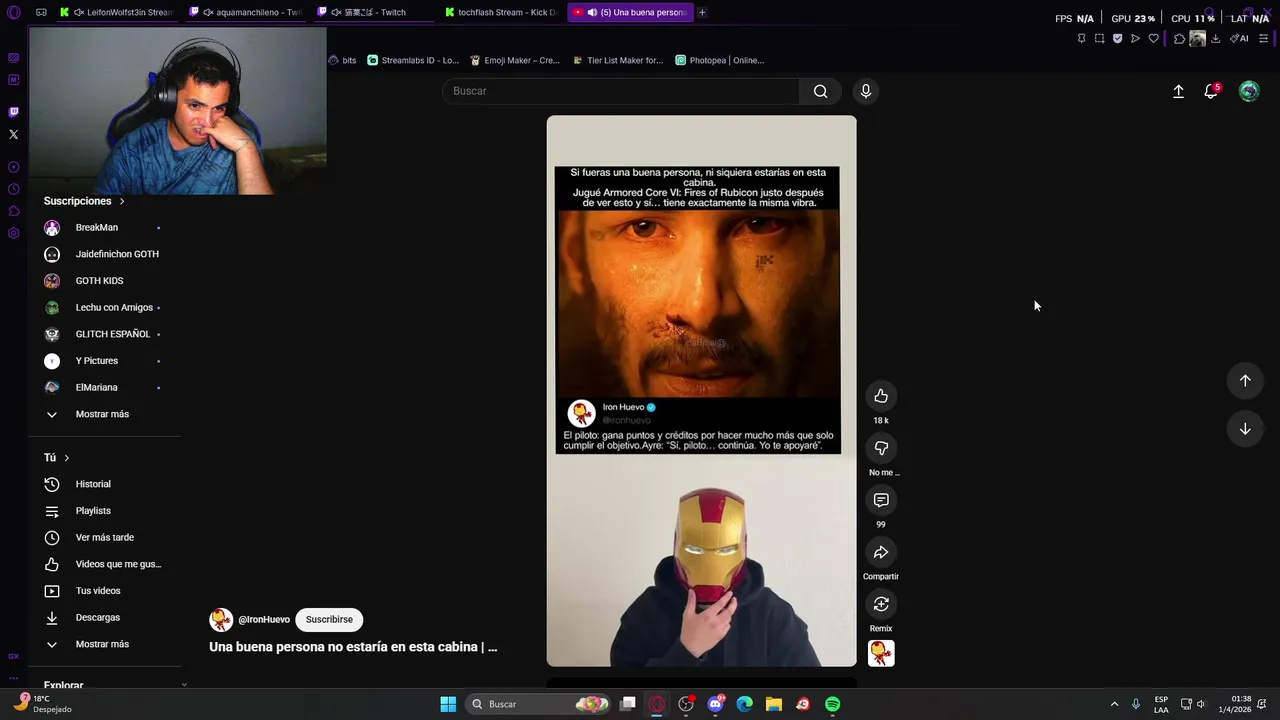Click the pin icon in Opera toolbar

[x=1081, y=38]
